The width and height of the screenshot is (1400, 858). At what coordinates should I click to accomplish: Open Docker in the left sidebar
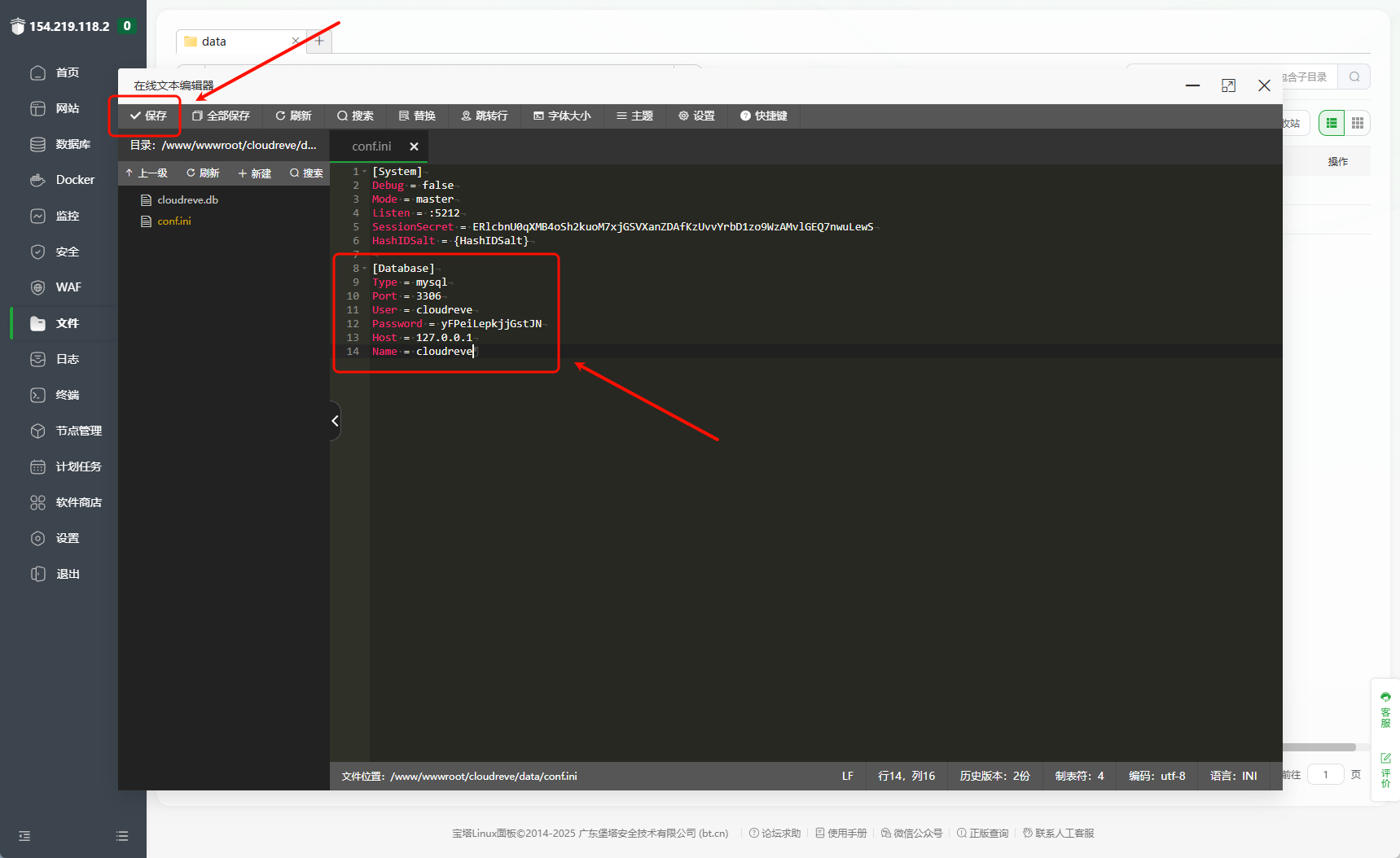[75, 180]
